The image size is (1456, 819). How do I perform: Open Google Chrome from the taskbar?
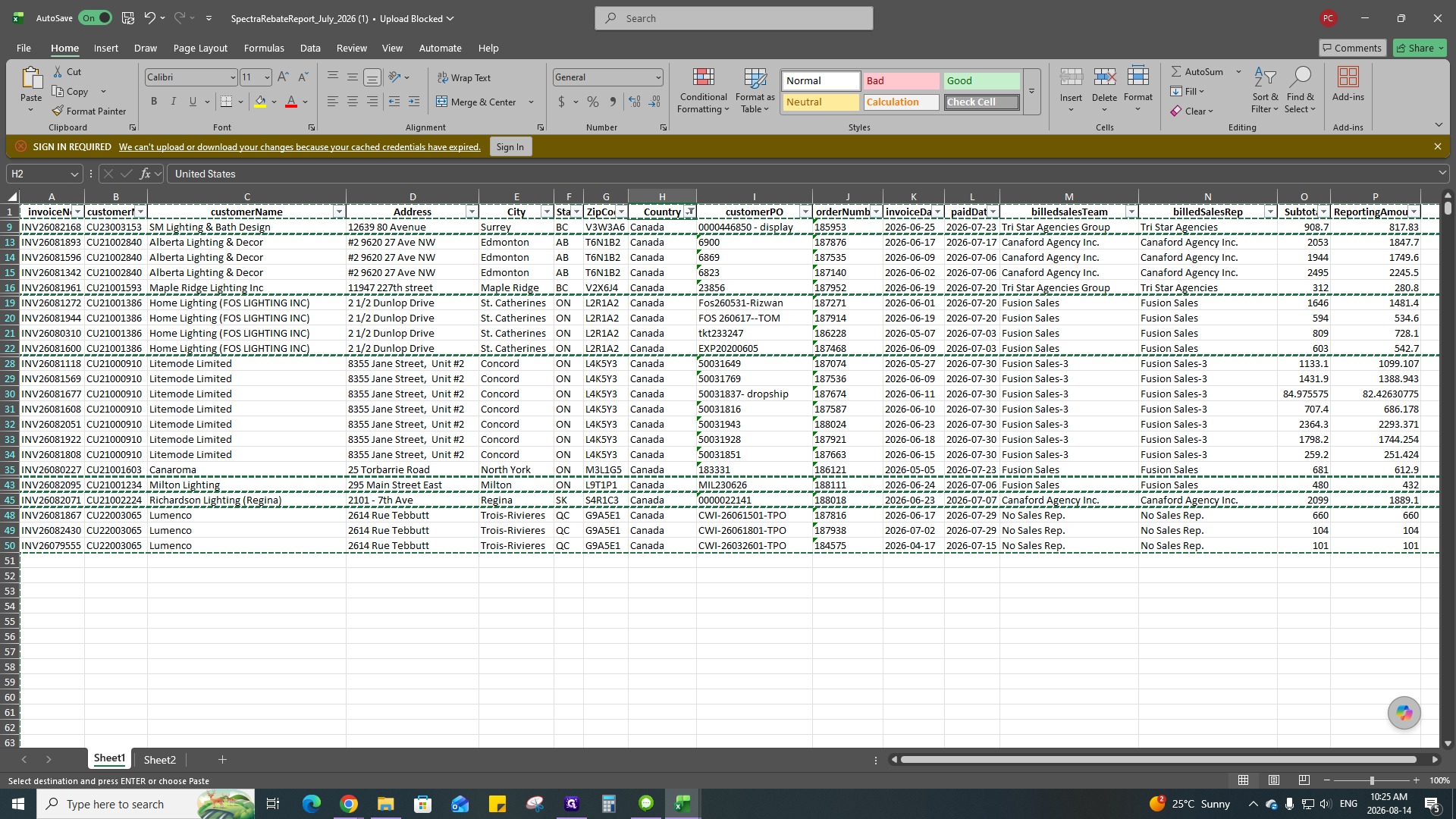(x=349, y=804)
